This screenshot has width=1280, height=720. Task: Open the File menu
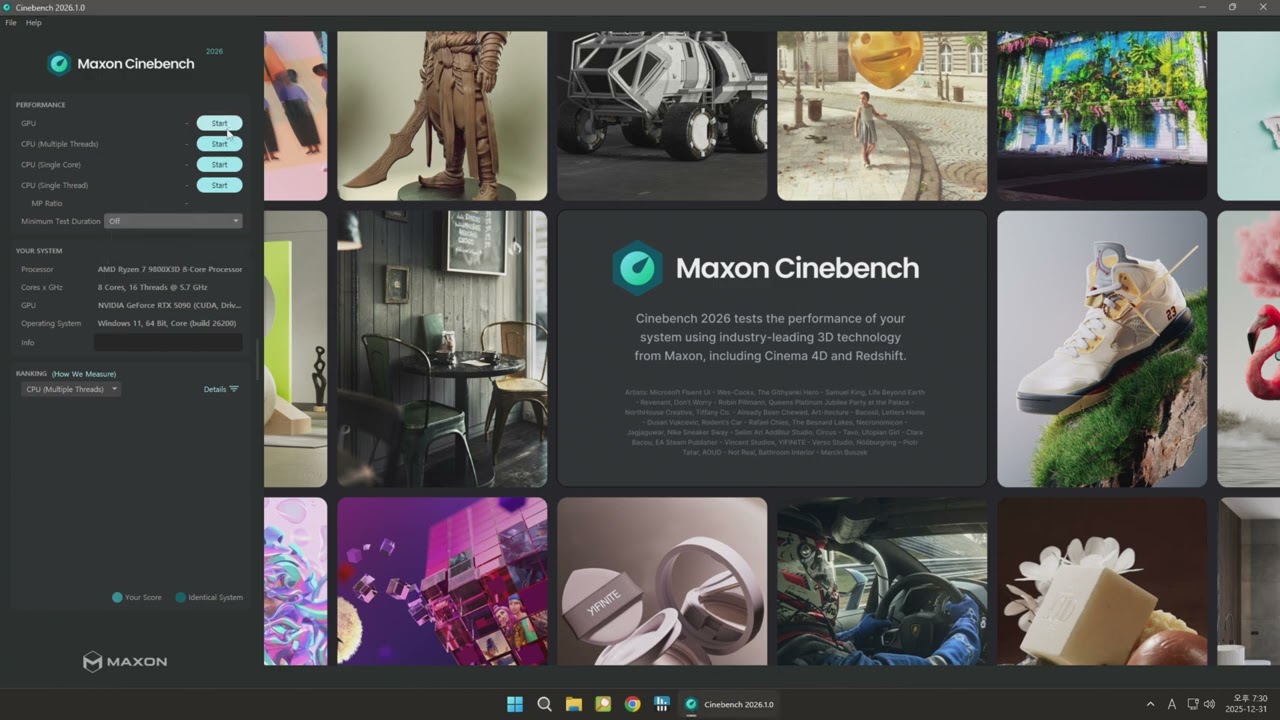pos(11,22)
